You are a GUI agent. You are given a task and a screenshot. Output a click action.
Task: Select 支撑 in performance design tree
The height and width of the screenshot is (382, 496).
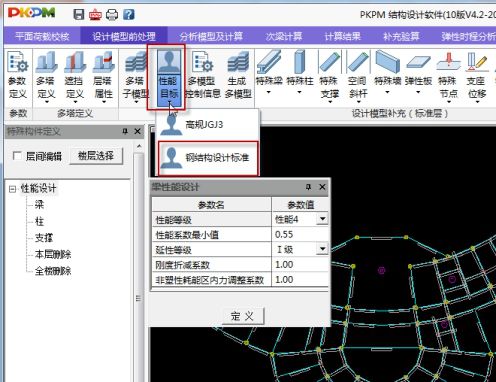click(44, 238)
